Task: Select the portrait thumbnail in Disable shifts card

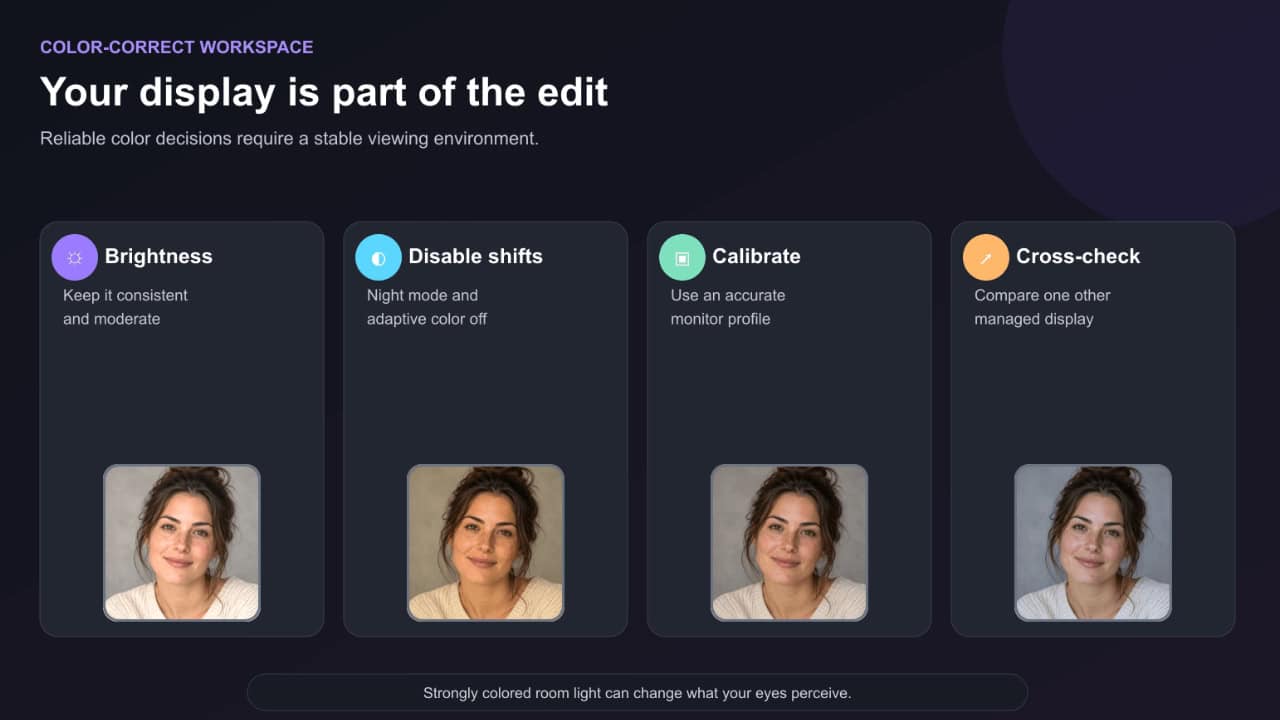Action: point(486,542)
